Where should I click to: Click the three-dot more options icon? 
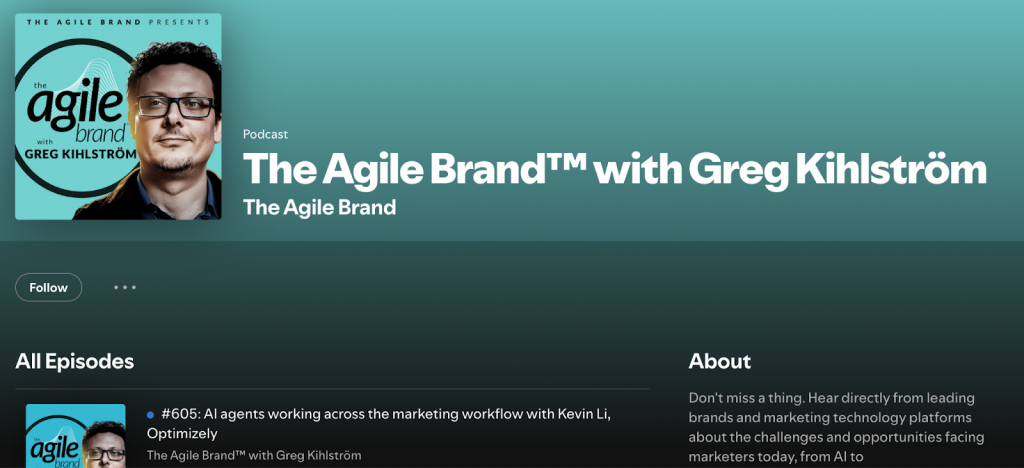coord(124,288)
